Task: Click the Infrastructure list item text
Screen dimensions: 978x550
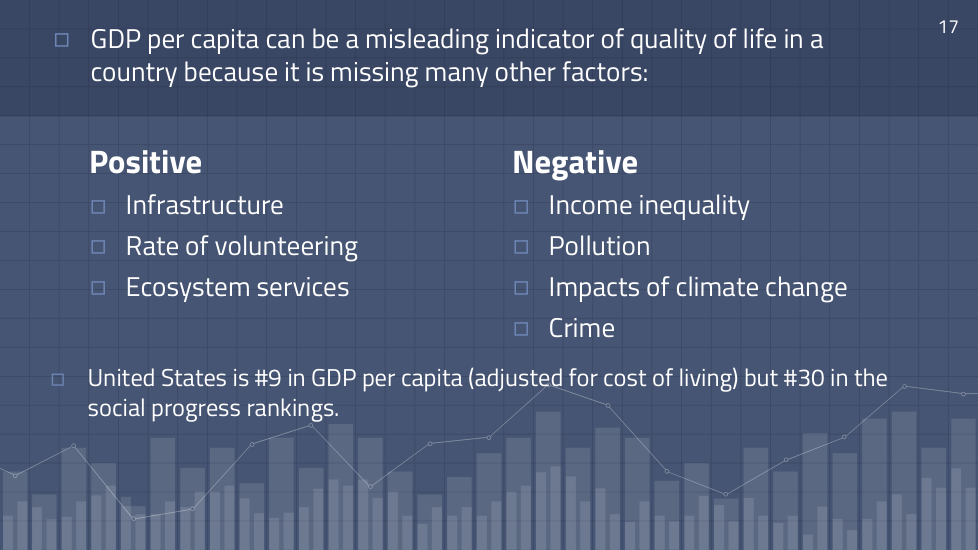Action: click(204, 206)
